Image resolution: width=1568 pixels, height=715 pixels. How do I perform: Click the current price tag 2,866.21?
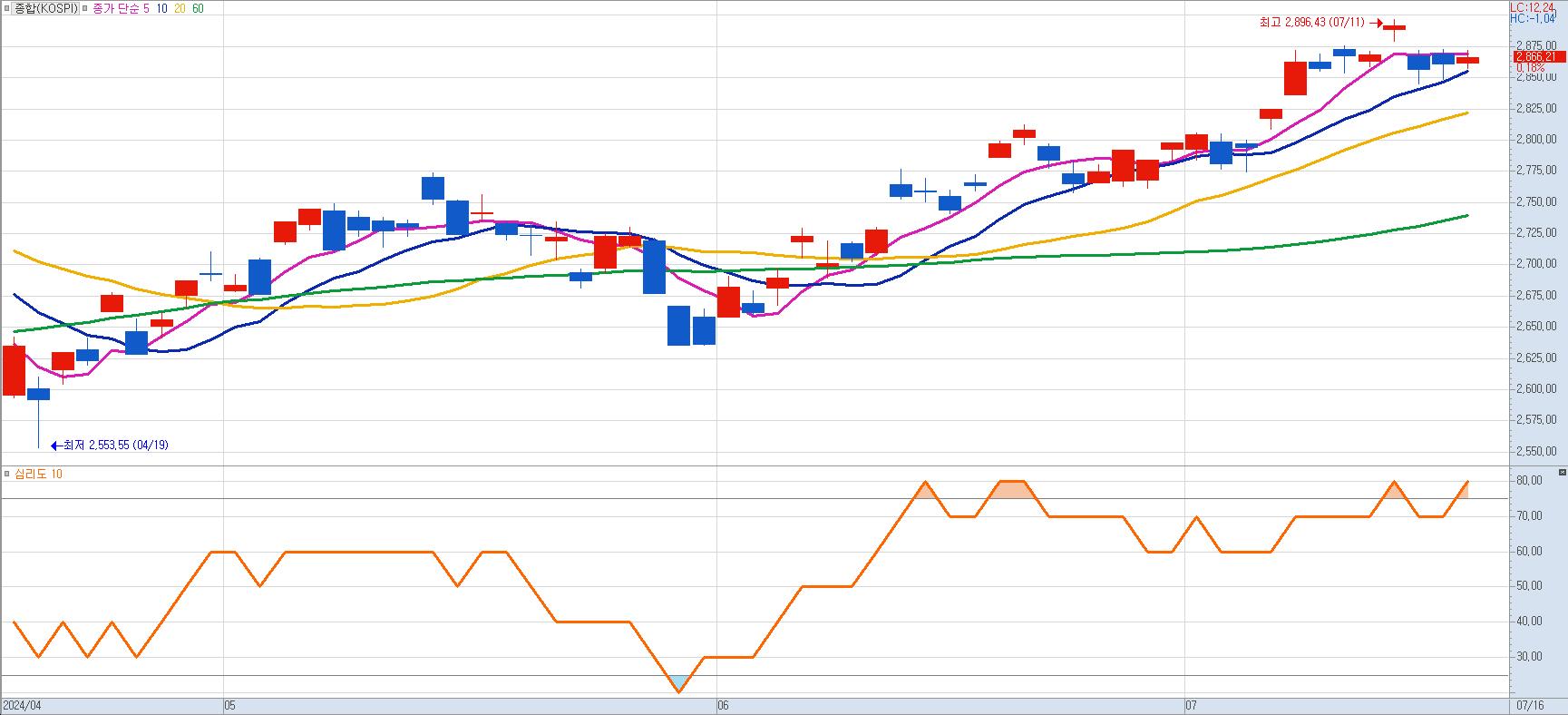click(x=1539, y=56)
